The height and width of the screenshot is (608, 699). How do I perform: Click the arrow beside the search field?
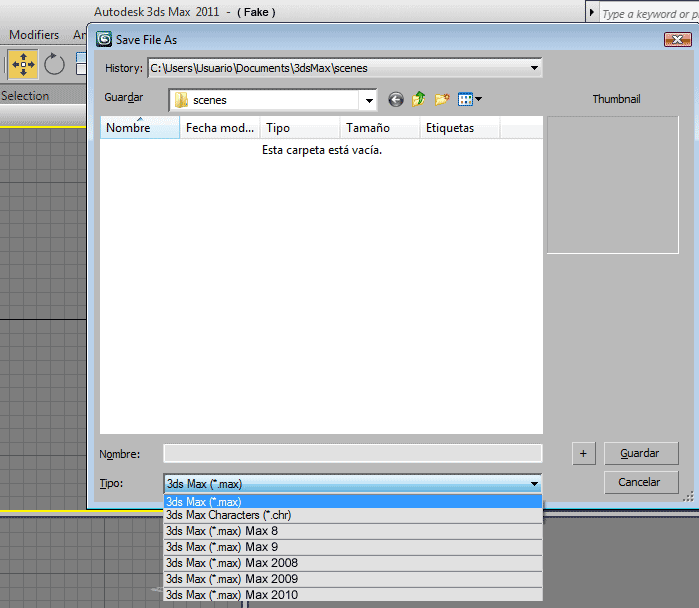tap(592, 12)
